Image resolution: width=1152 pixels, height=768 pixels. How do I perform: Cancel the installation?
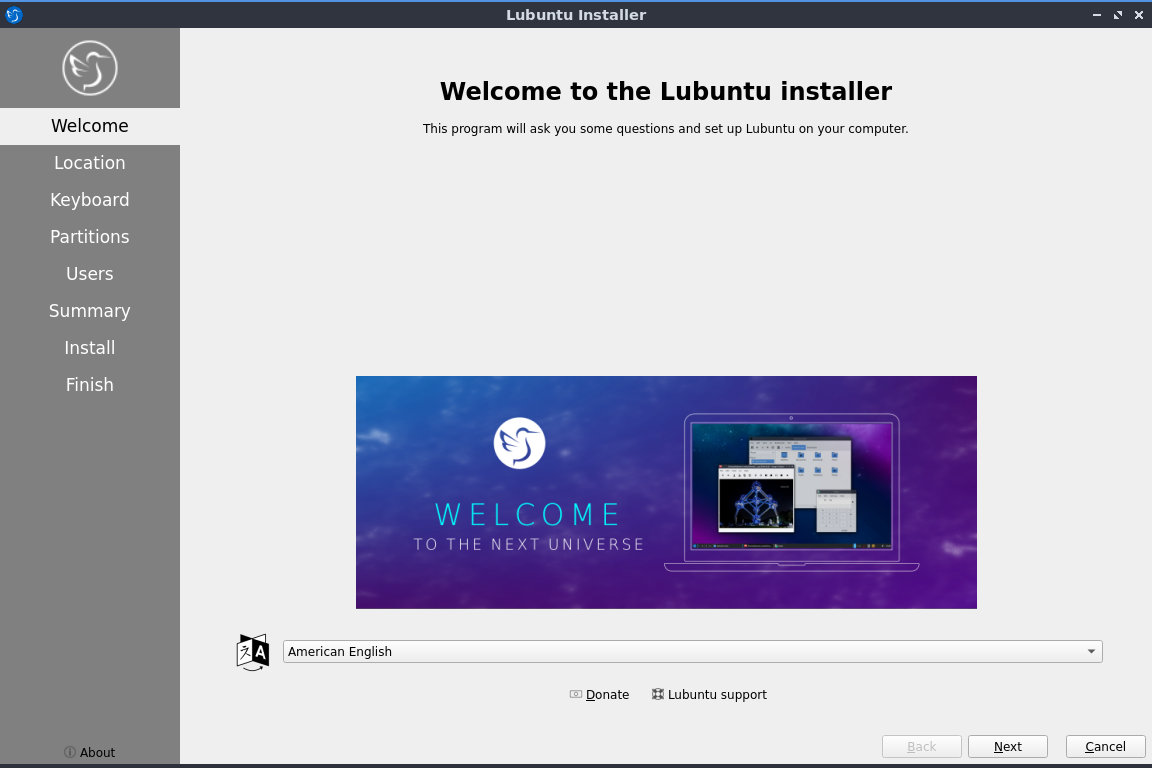(x=1105, y=747)
